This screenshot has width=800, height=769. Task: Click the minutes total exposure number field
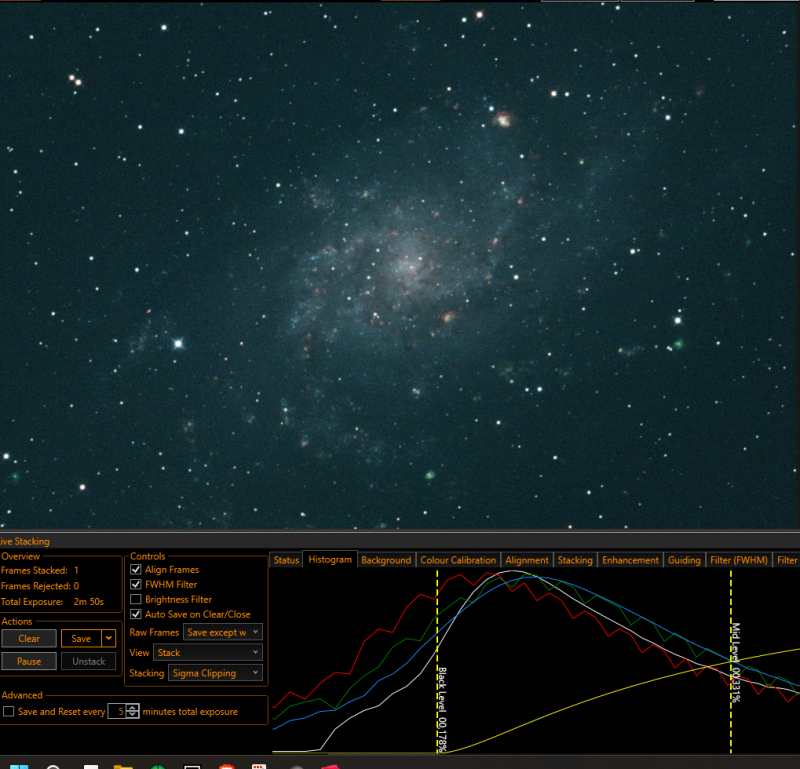(117, 712)
